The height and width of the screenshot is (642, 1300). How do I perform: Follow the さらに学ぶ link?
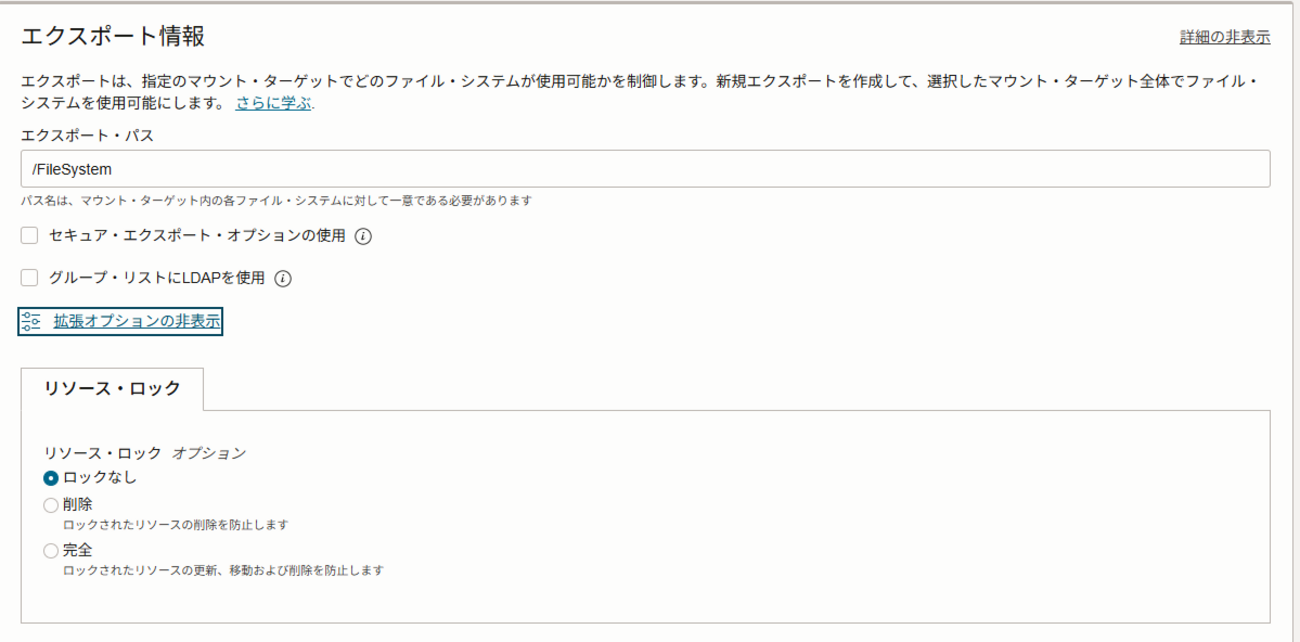pyautogui.click(x=274, y=102)
